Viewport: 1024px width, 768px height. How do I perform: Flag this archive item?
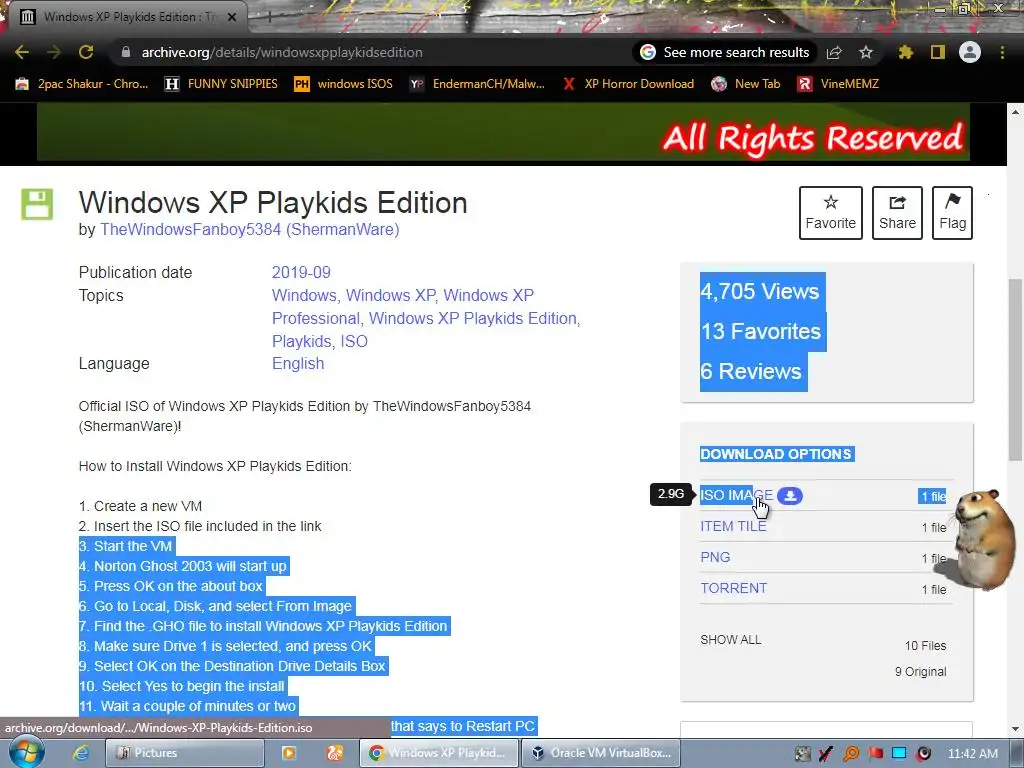(952, 213)
